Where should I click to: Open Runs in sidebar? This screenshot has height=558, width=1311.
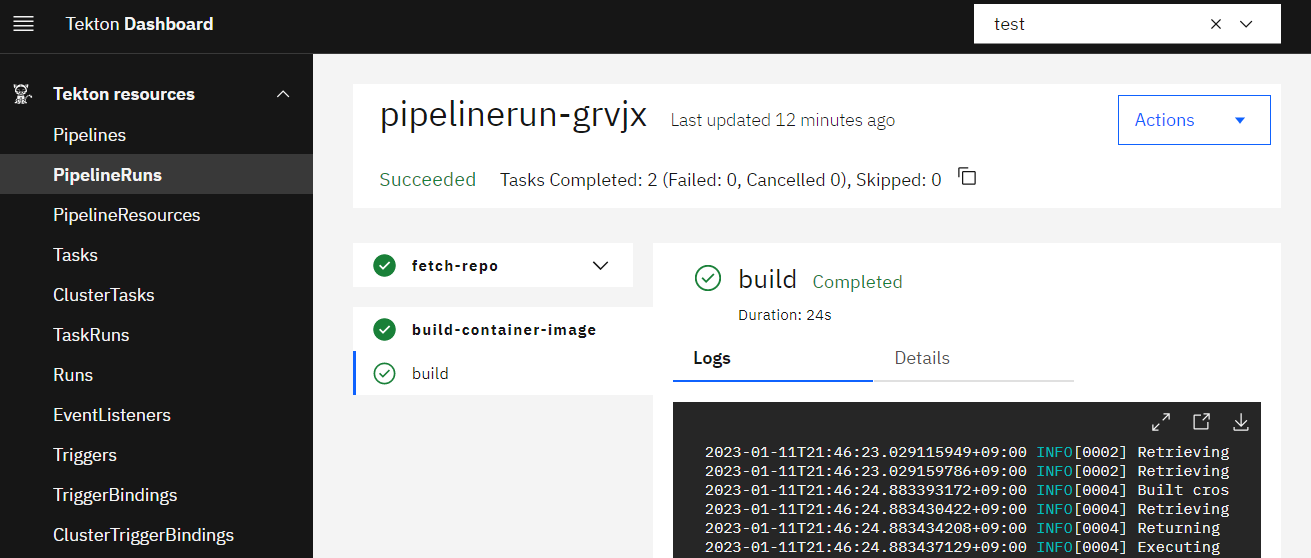[x=156, y=375]
